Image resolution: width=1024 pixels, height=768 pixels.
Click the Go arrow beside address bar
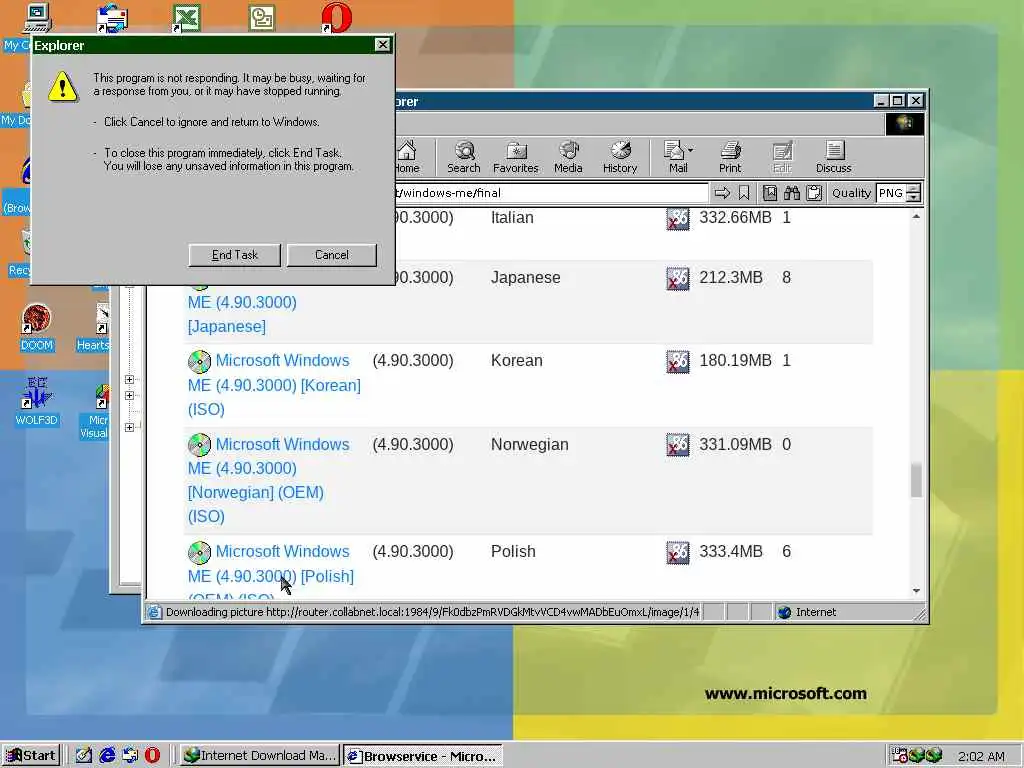[722, 193]
